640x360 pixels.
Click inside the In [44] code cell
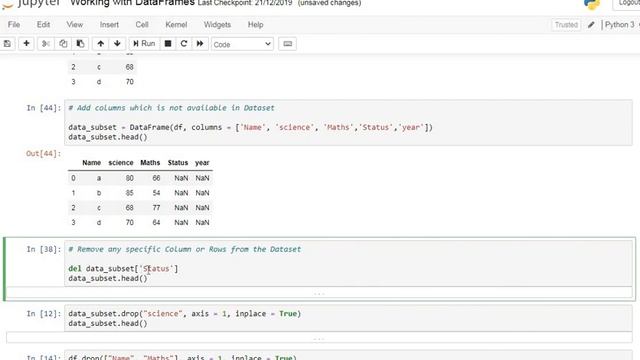pyautogui.click(x=348, y=122)
